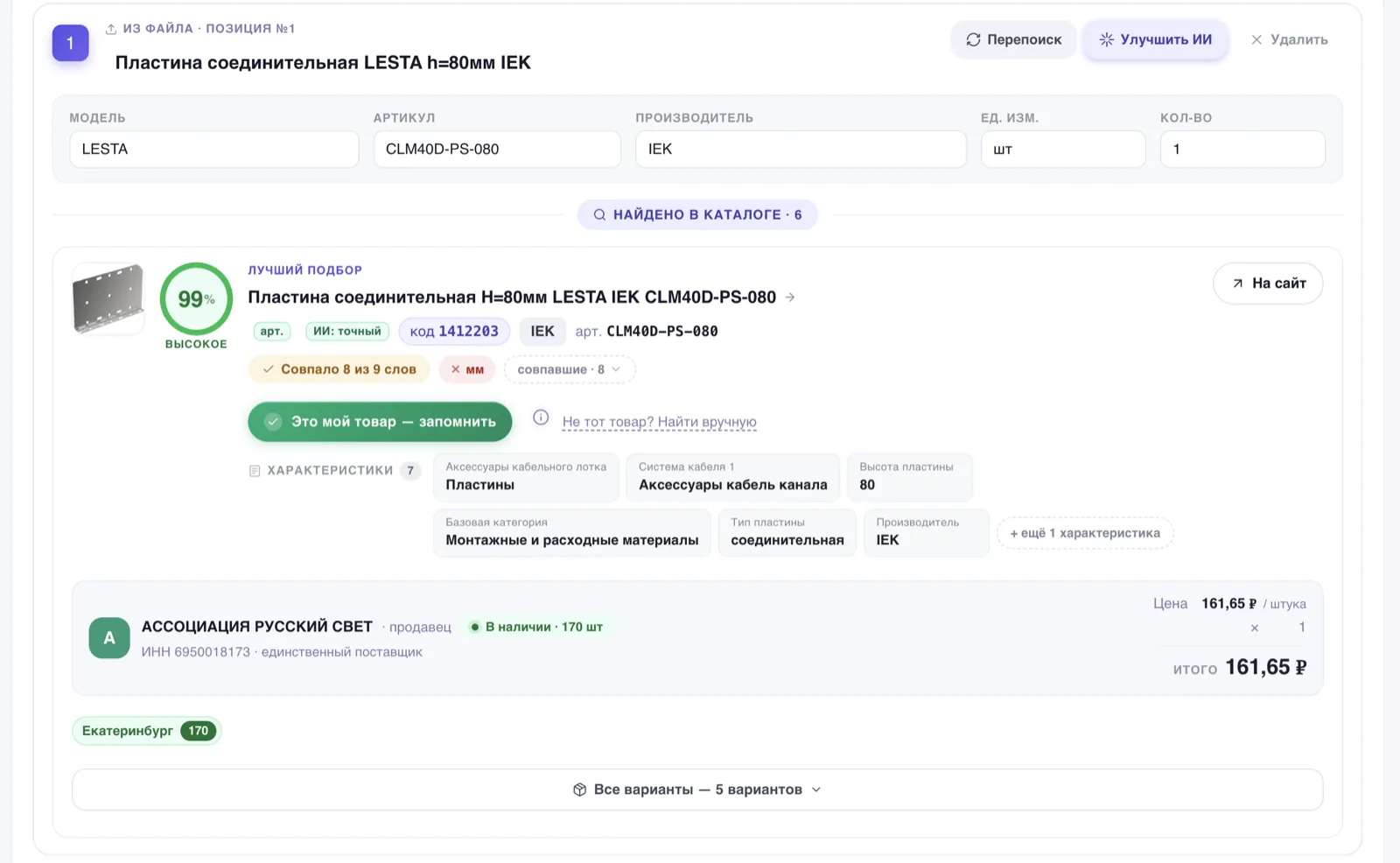Click the 99% match score circle
The width and height of the screenshot is (1400, 863).
pyautogui.click(x=196, y=298)
